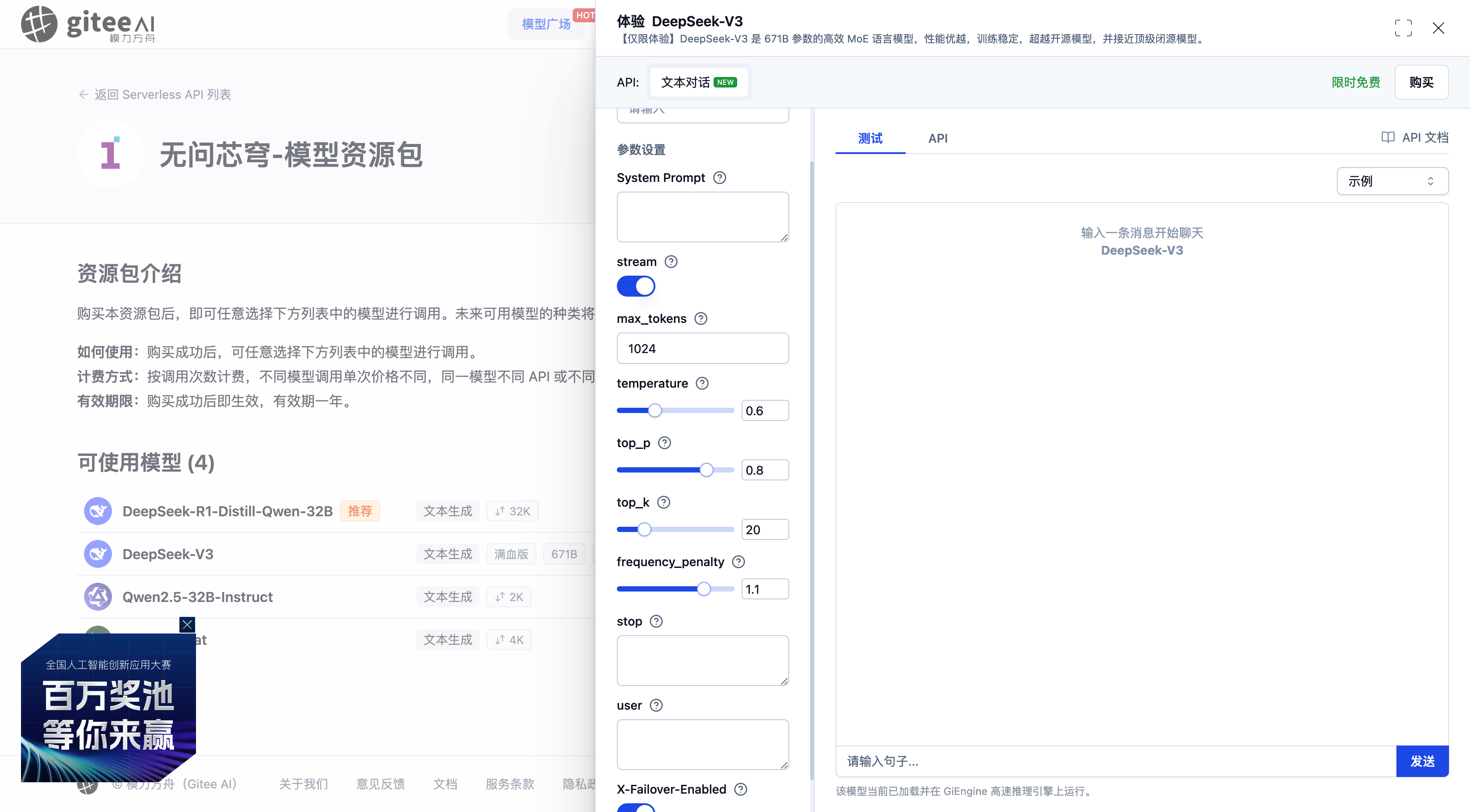
Task: Open help for System Prompt
Action: pos(720,178)
